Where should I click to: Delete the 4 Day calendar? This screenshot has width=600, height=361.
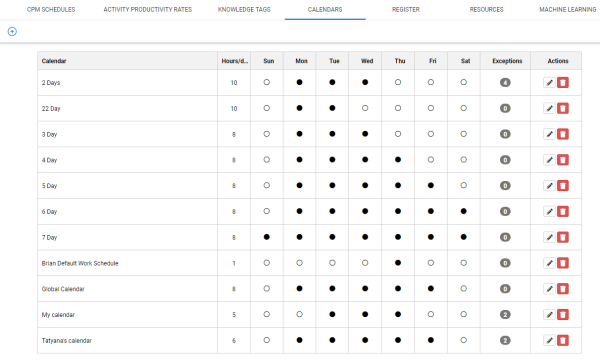click(563, 160)
